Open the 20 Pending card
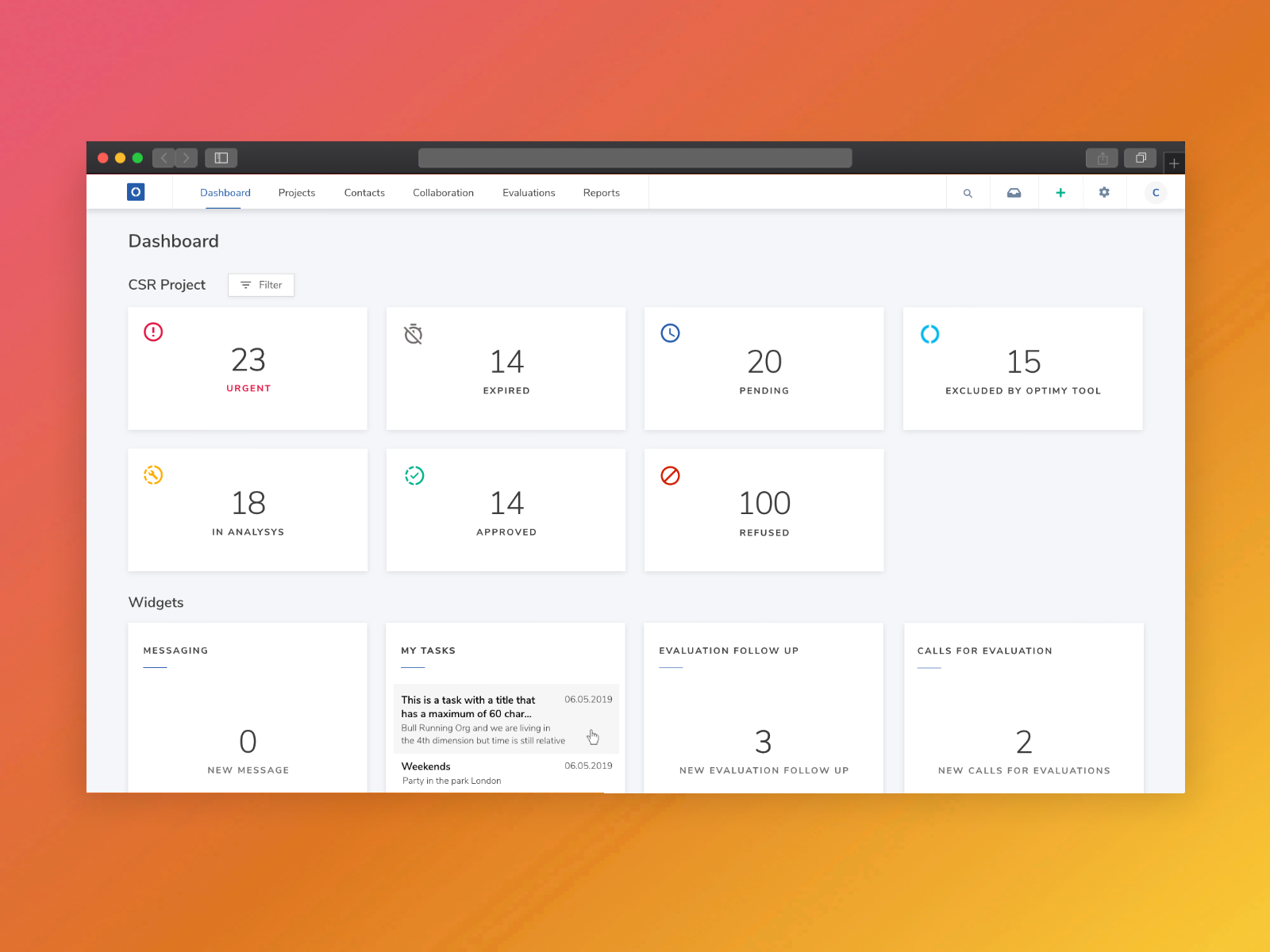 click(x=764, y=369)
